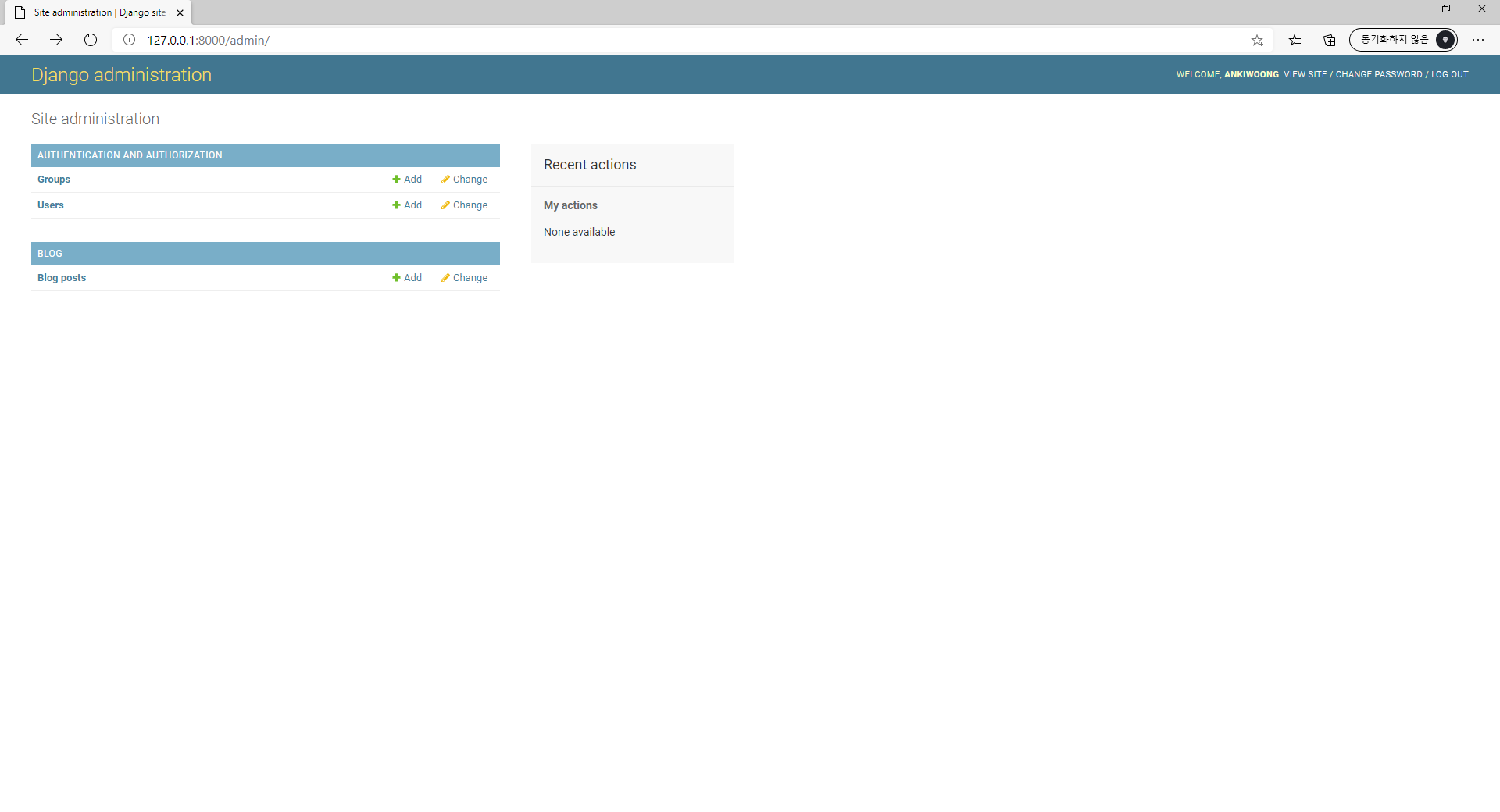Close the Site administration tab
1500x812 pixels.
coord(180,12)
